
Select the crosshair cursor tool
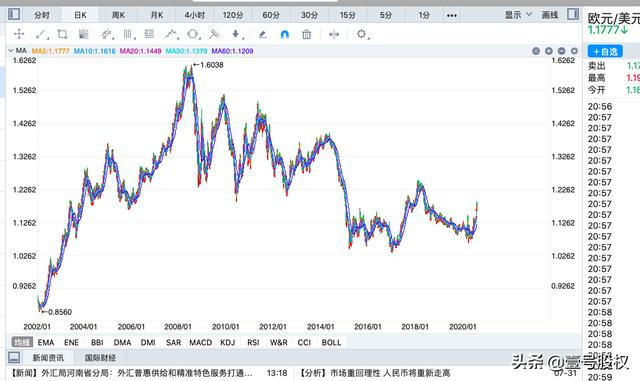[19, 34]
